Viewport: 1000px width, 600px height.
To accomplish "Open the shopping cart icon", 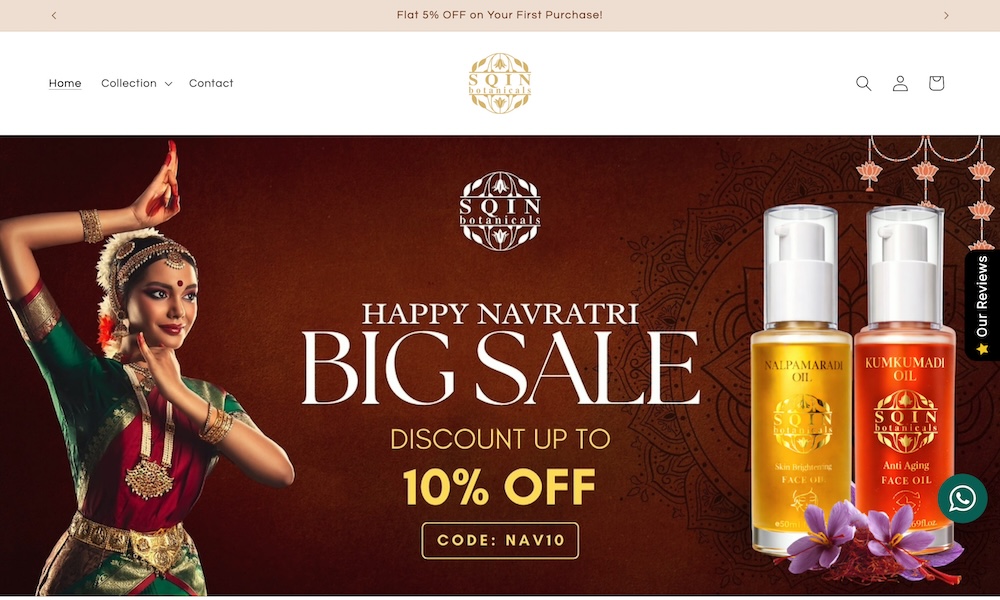I will pos(936,83).
